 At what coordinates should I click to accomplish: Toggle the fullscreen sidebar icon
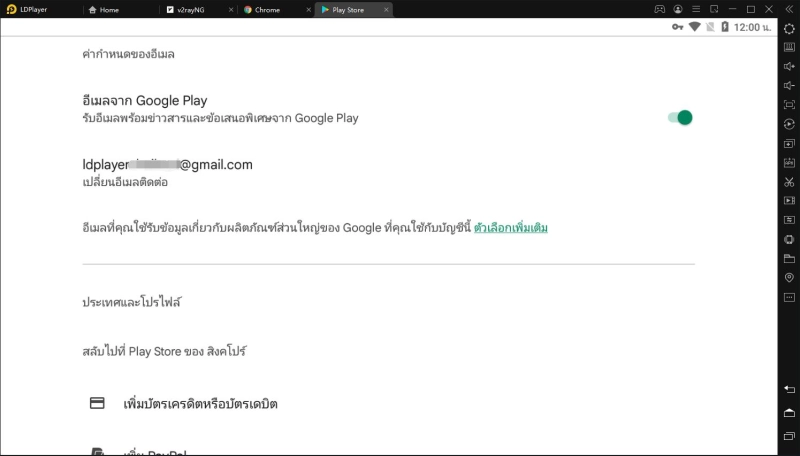pos(789,105)
